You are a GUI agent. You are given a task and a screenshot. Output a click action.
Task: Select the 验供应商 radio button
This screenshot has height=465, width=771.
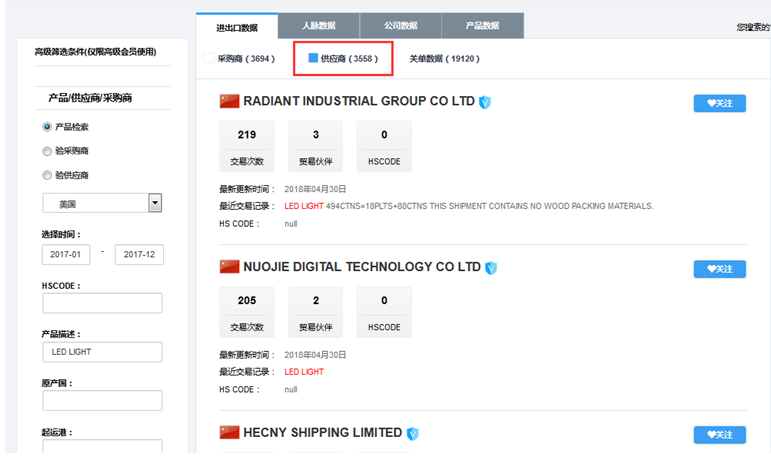[x=47, y=175]
